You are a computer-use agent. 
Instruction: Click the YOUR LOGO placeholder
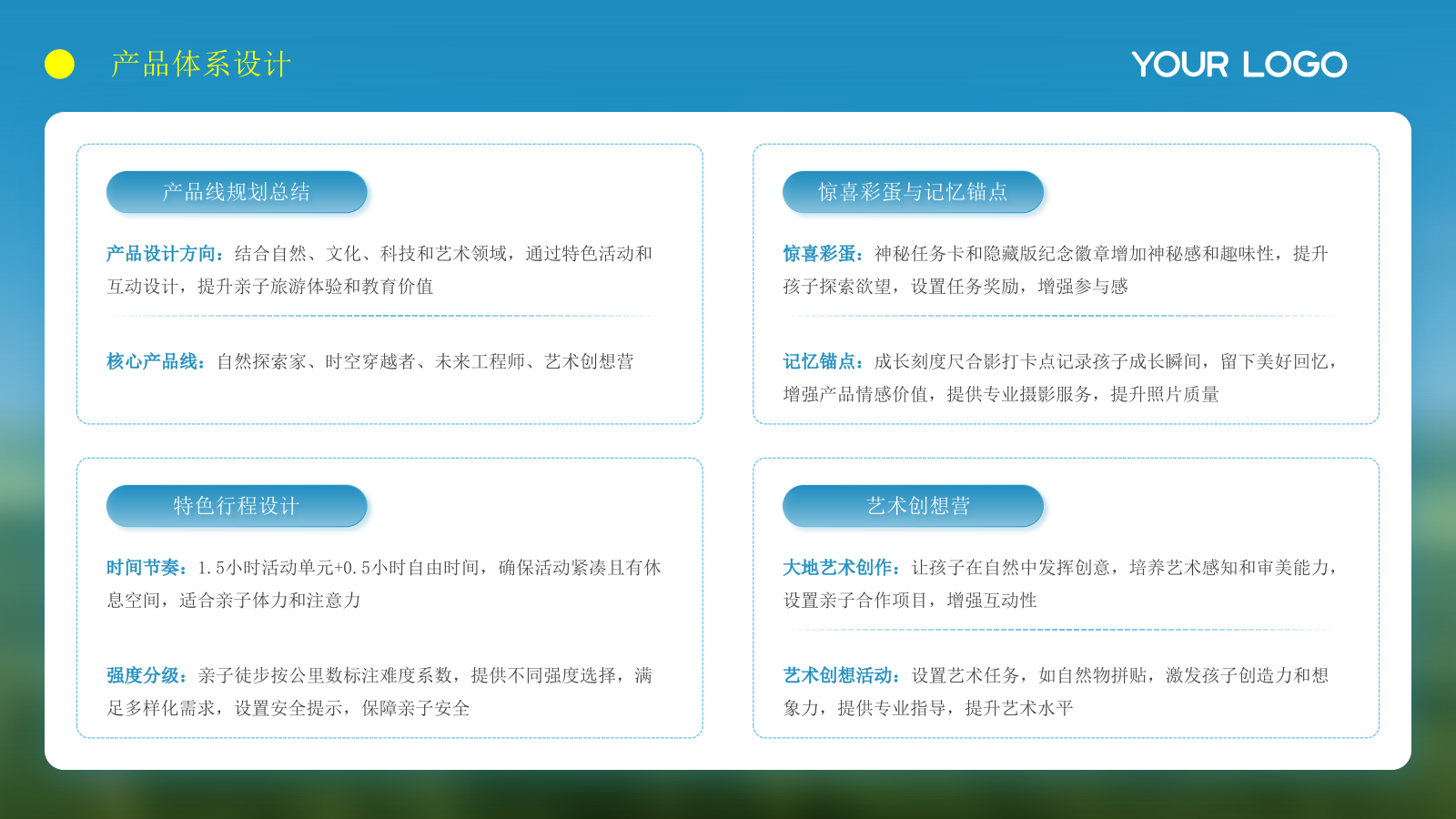tap(1239, 65)
